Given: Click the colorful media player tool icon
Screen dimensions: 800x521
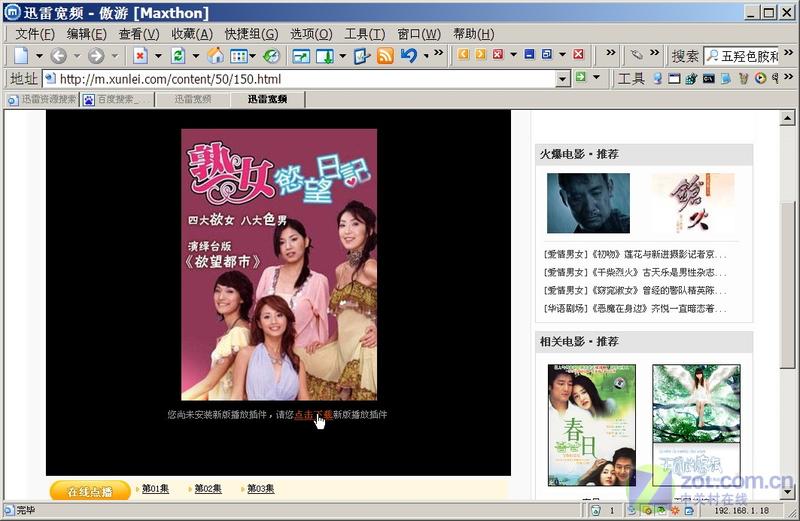Looking at the screenshot, I should [760, 79].
